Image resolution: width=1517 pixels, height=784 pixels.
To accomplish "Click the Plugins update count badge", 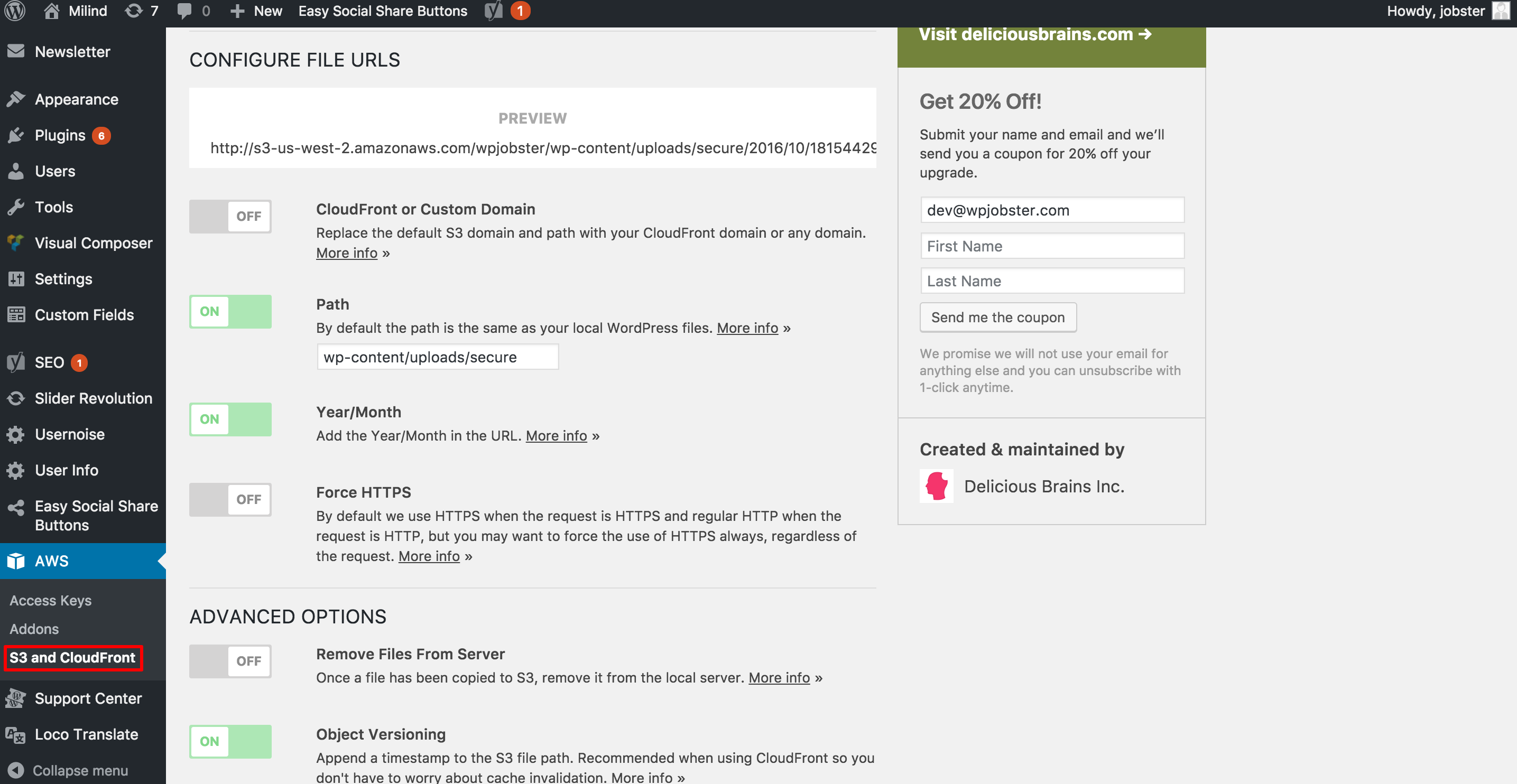I will (x=101, y=136).
